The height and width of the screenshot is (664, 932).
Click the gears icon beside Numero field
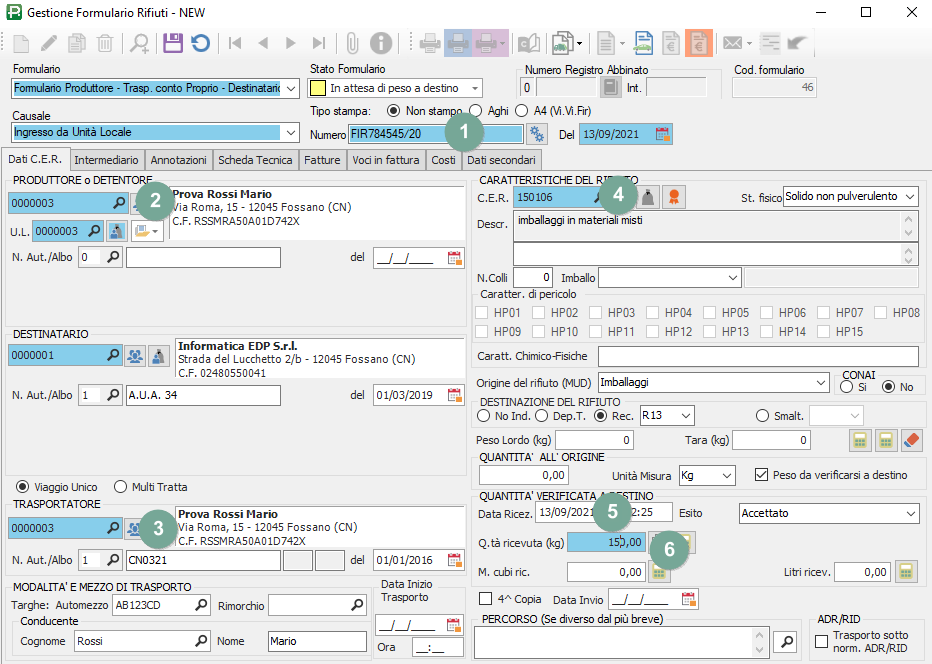click(x=538, y=134)
